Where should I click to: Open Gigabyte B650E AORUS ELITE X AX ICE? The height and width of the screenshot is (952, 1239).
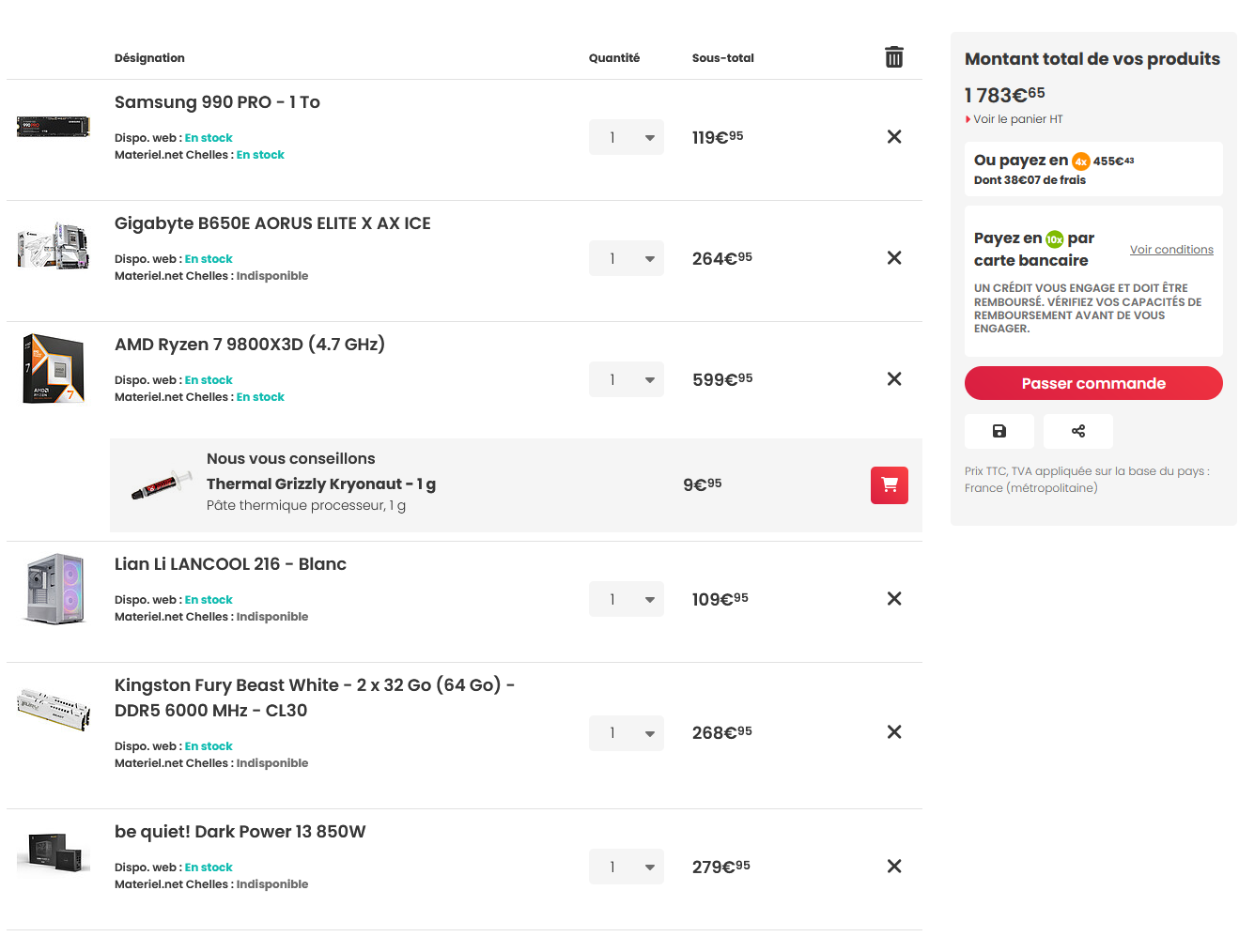(272, 223)
